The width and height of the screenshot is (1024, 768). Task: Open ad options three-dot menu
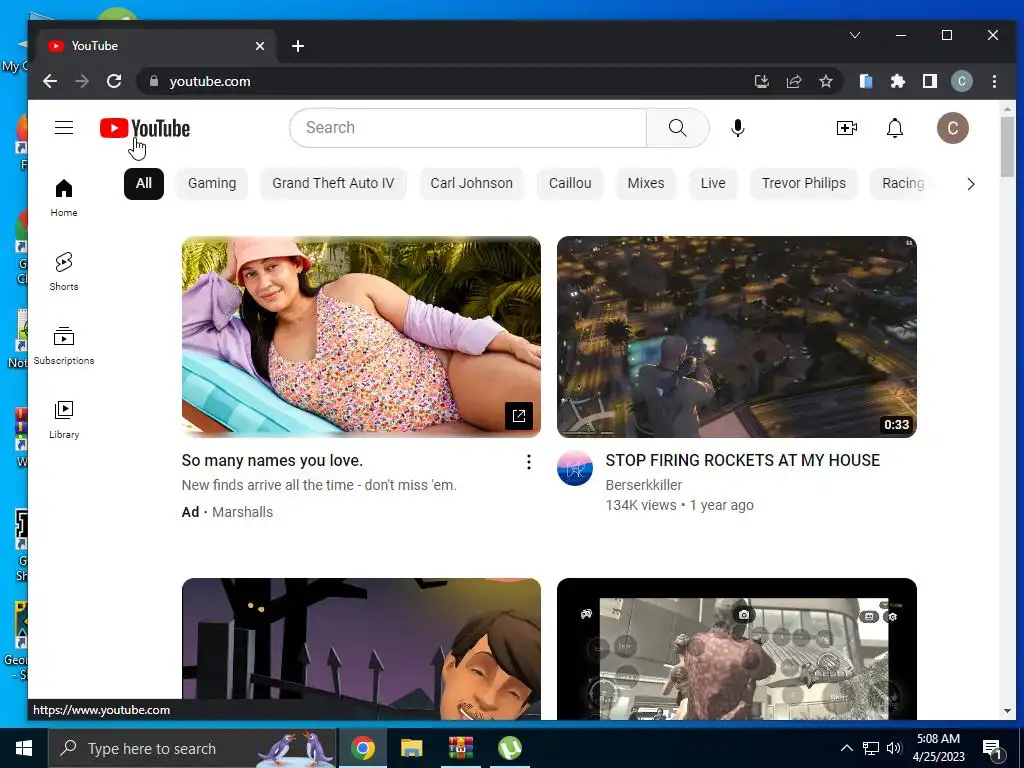[x=528, y=462]
